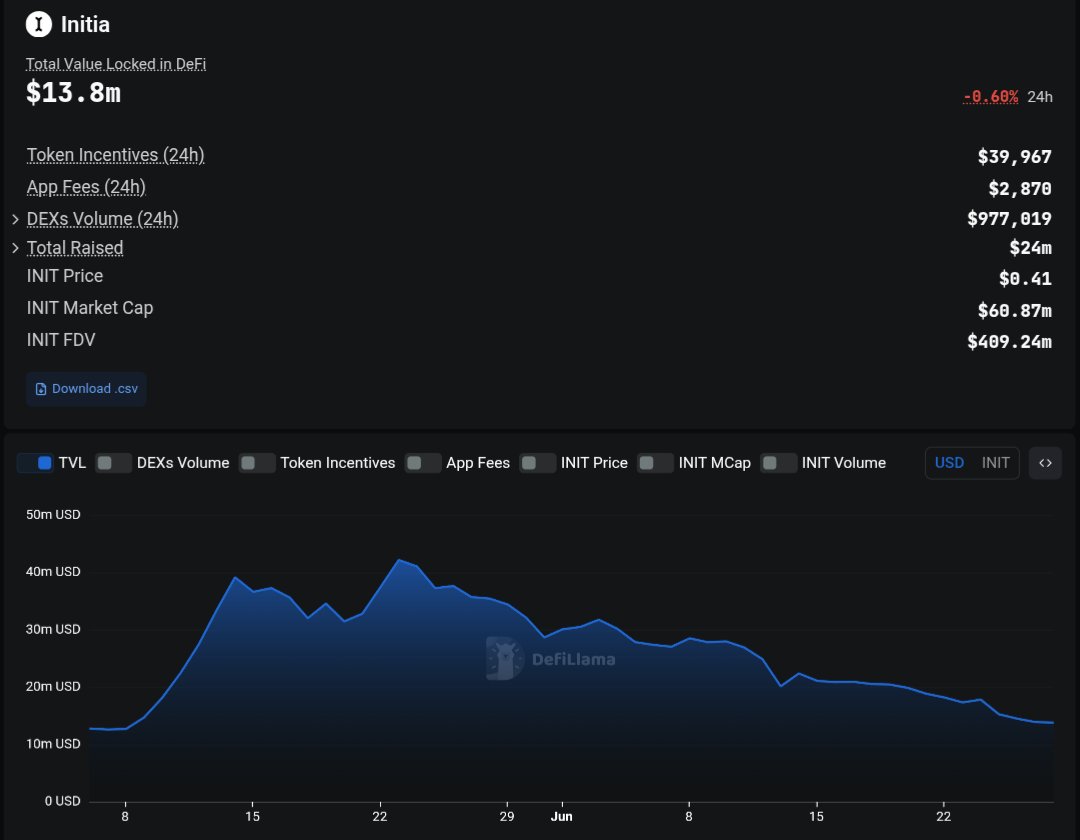The height and width of the screenshot is (840, 1080).
Task: Click the $13.8m TVL value
Action: [x=73, y=92]
